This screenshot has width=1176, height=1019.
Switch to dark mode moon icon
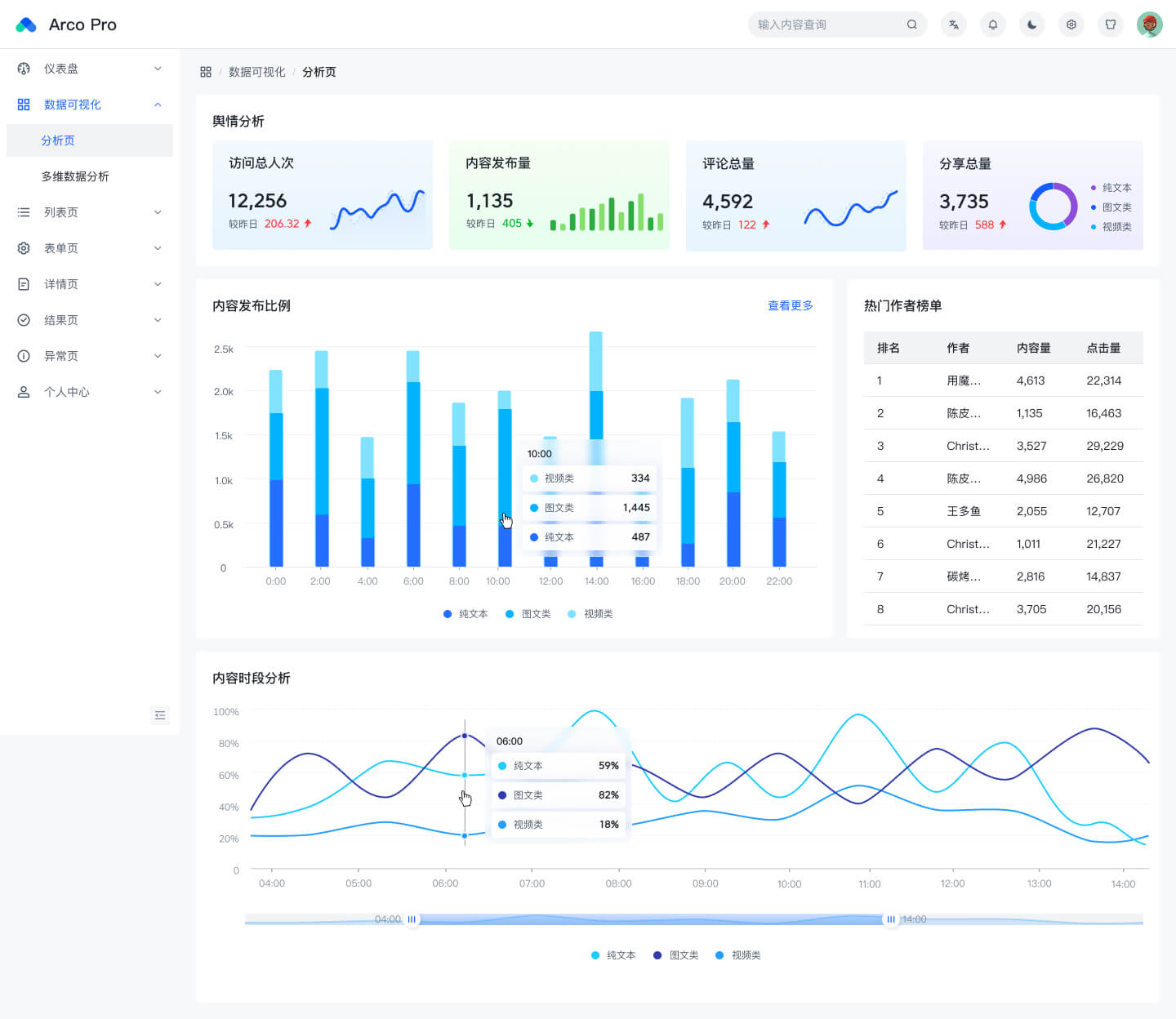(1031, 24)
